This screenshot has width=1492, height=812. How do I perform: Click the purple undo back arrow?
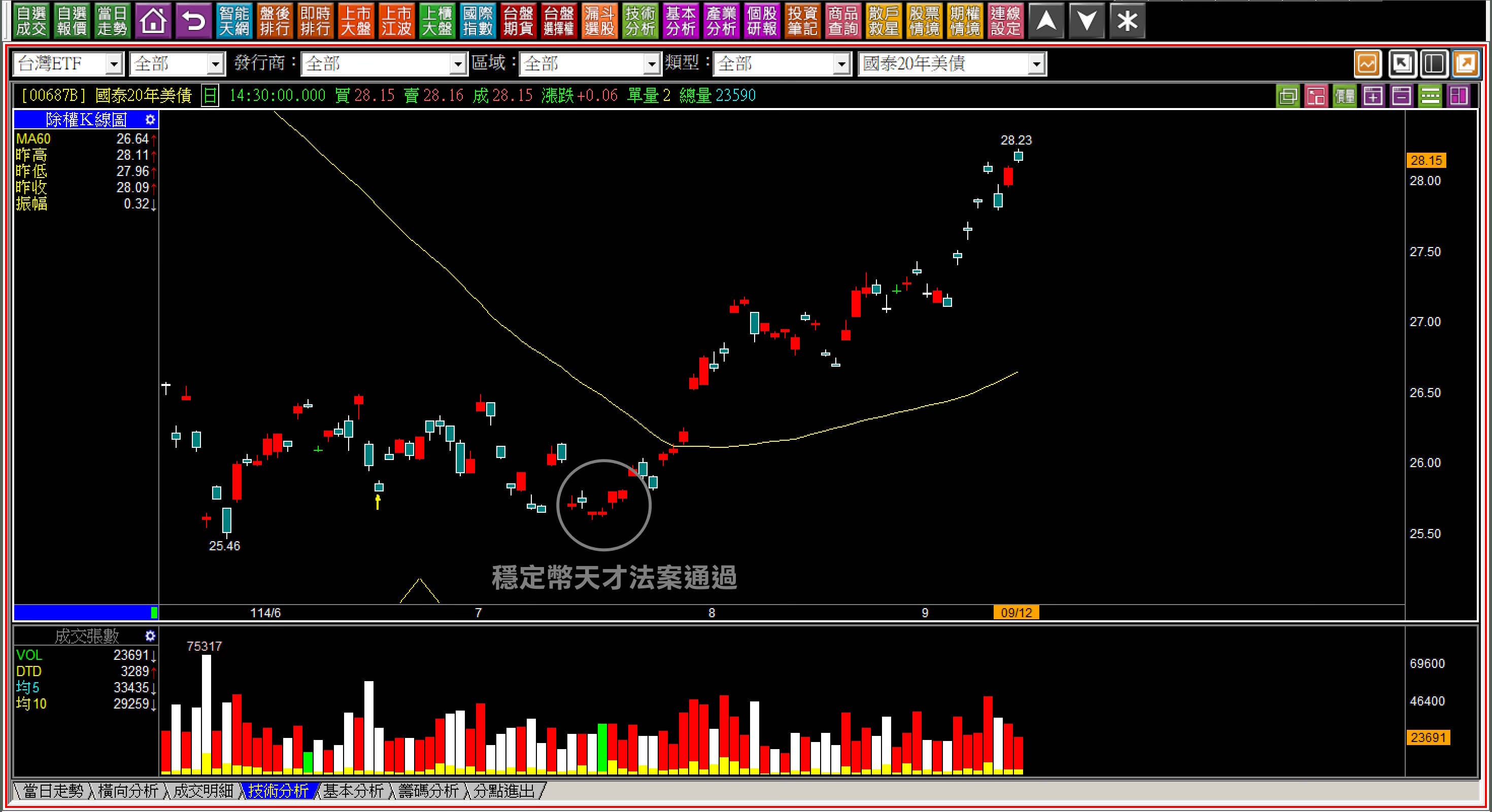193,21
